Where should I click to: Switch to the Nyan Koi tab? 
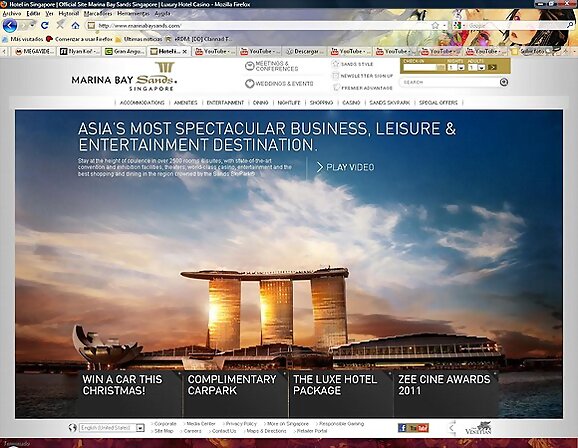[x=79, y=51]
